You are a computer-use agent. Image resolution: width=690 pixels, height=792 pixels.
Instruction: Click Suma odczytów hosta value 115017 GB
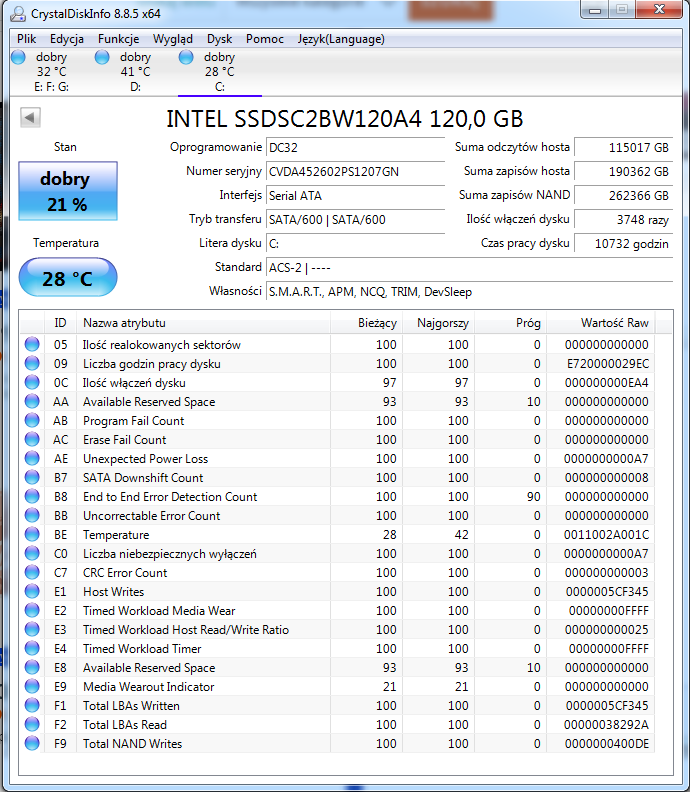click(x=624, y=147)
